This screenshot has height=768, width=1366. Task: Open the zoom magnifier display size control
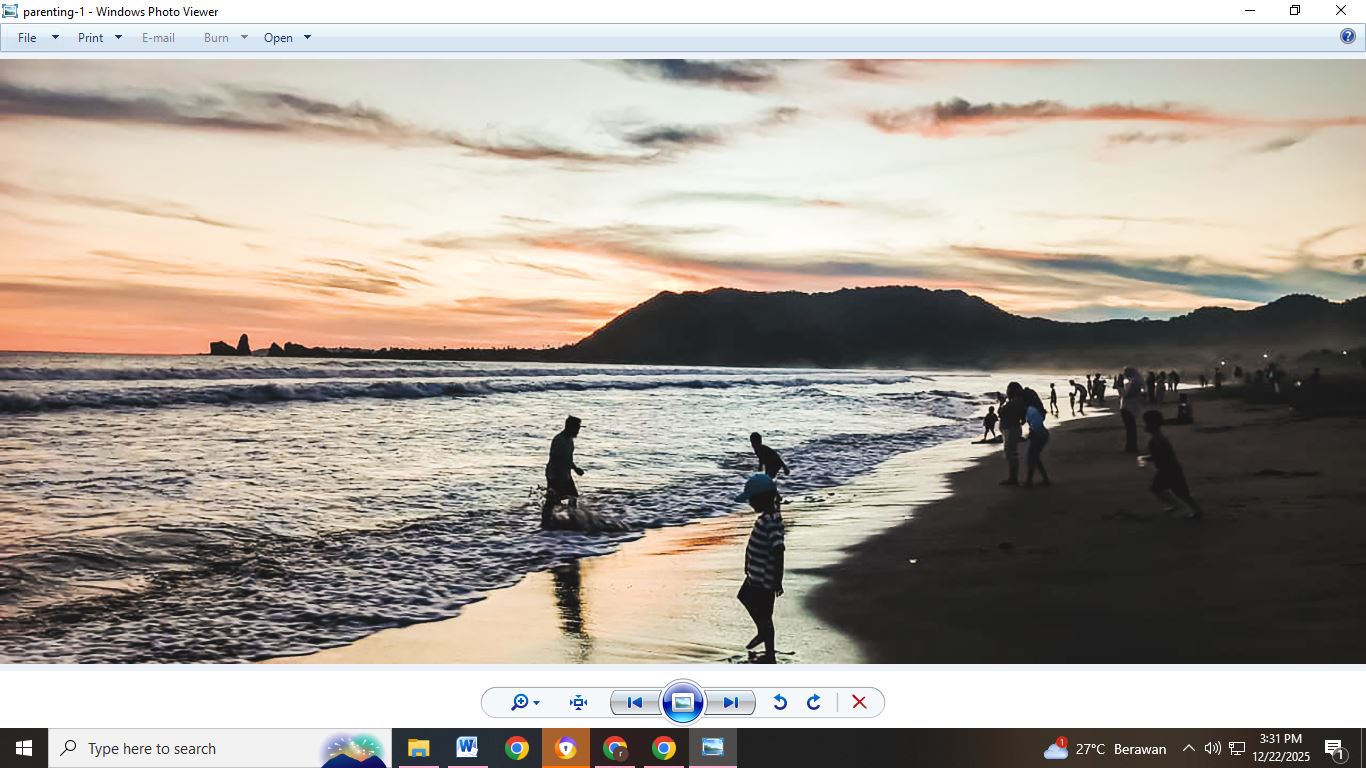tap(525, 702)
